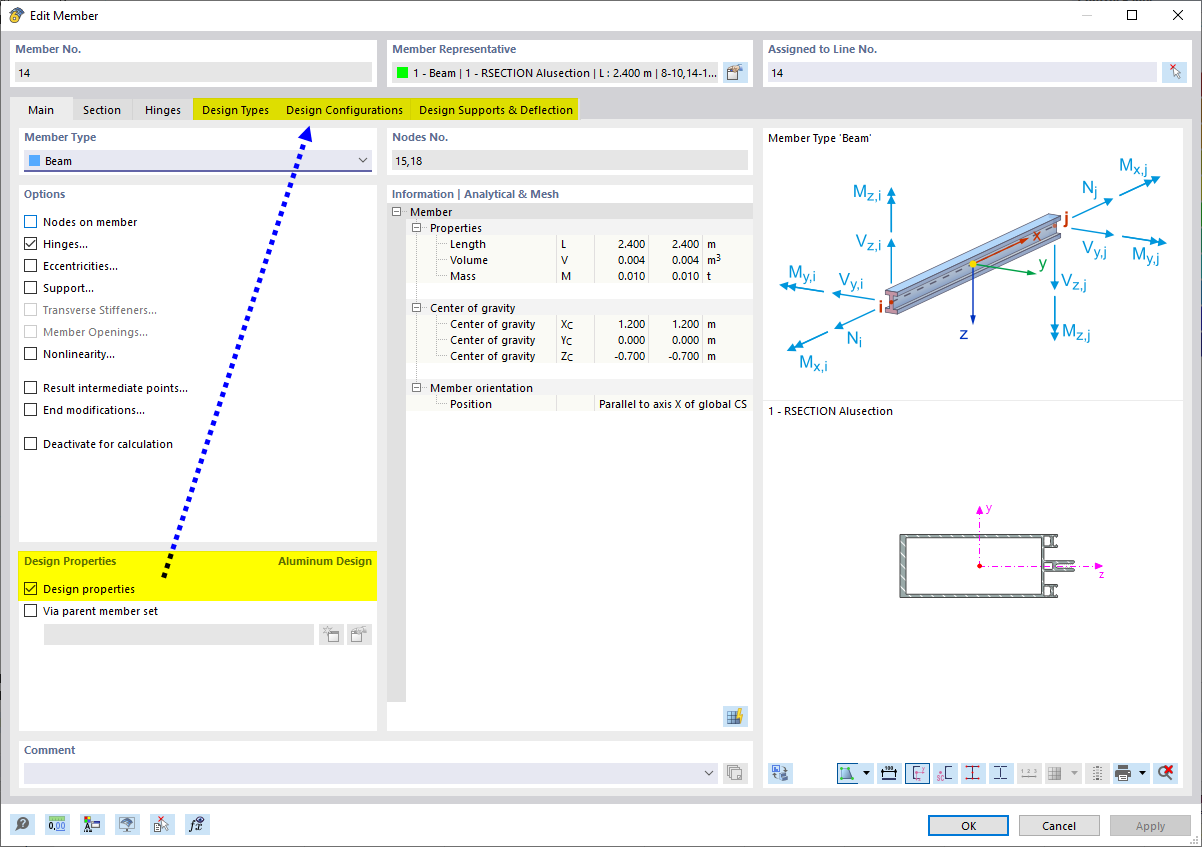Check Via parent member set
The height and width of the screenshot is (847, 1202).
(31, 610)
